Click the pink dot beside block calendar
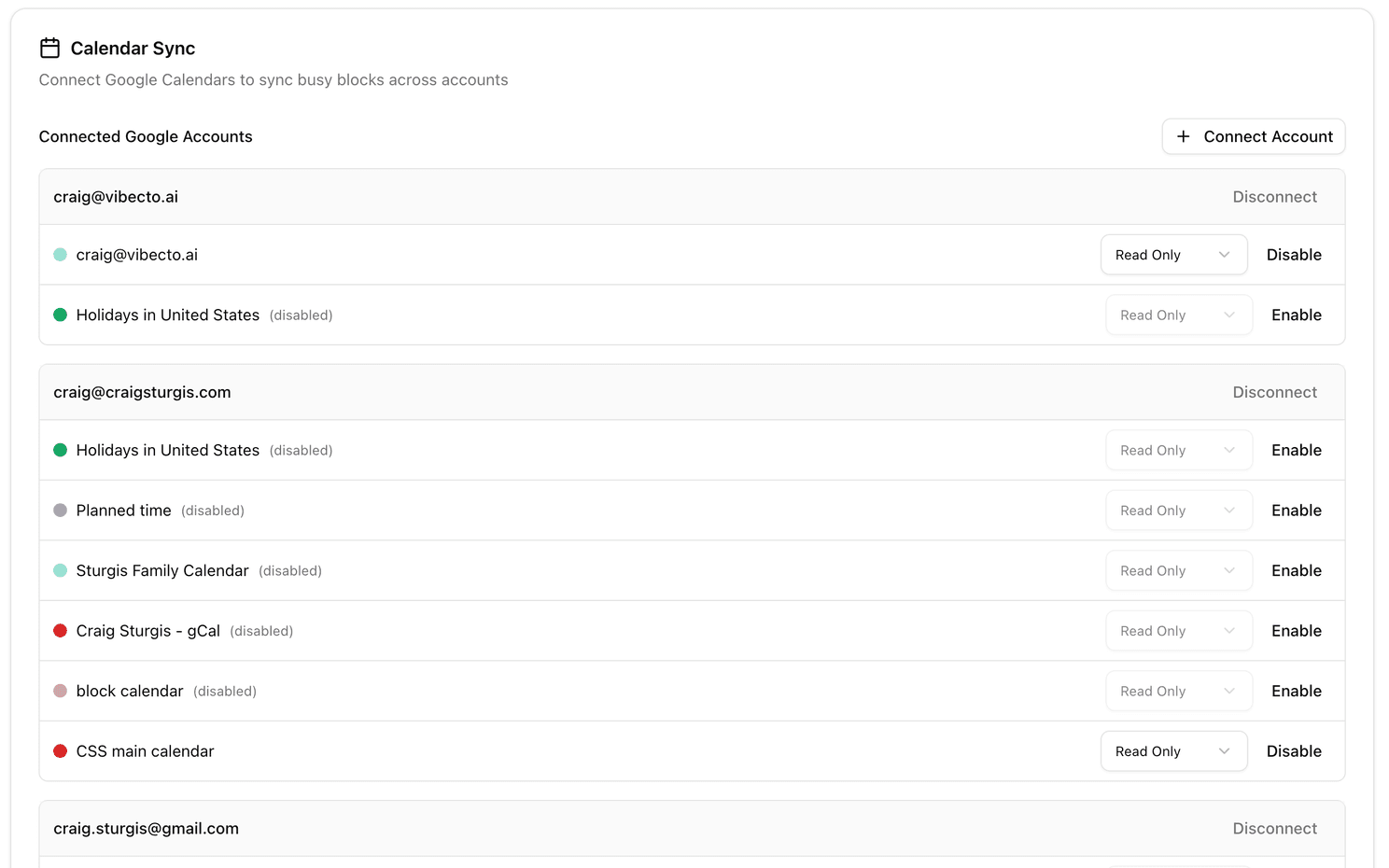 point(60,691)
